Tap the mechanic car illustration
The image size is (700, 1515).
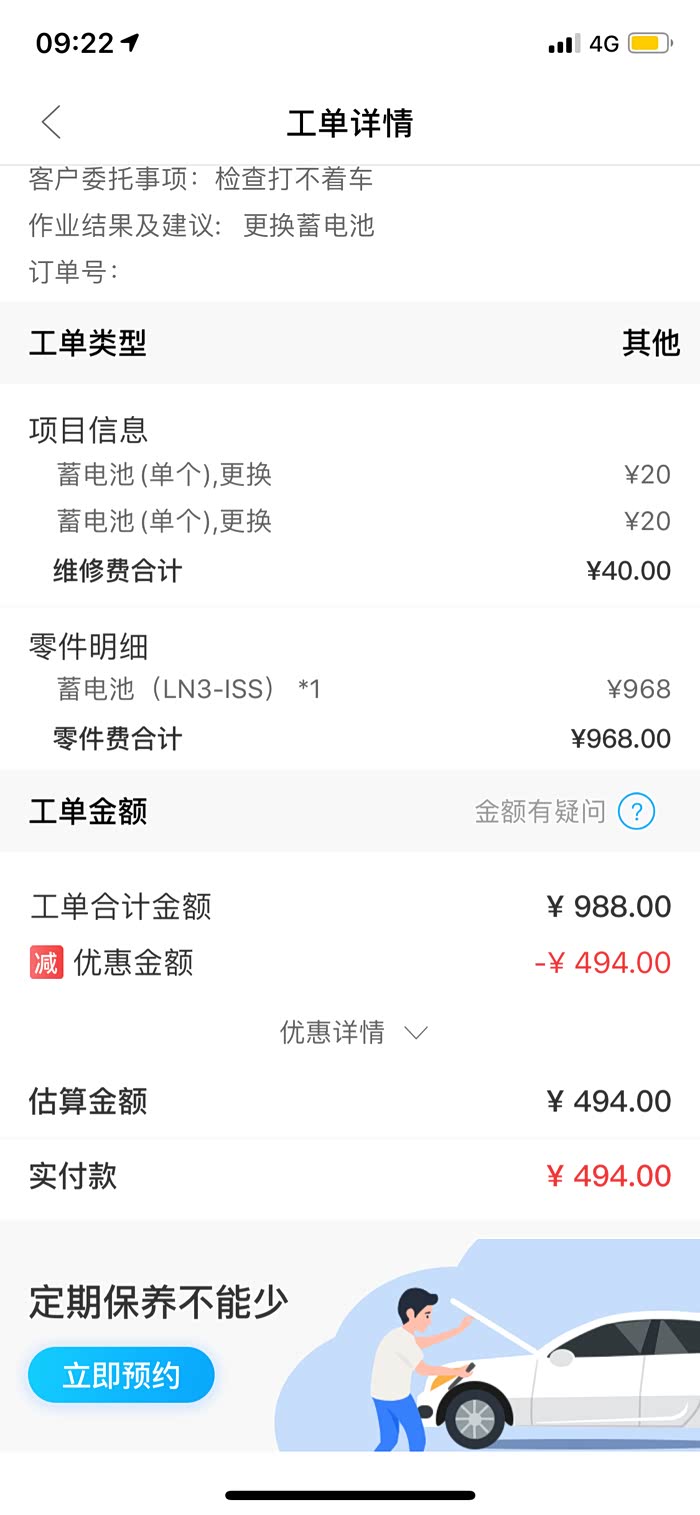(x=488, y=1345)
